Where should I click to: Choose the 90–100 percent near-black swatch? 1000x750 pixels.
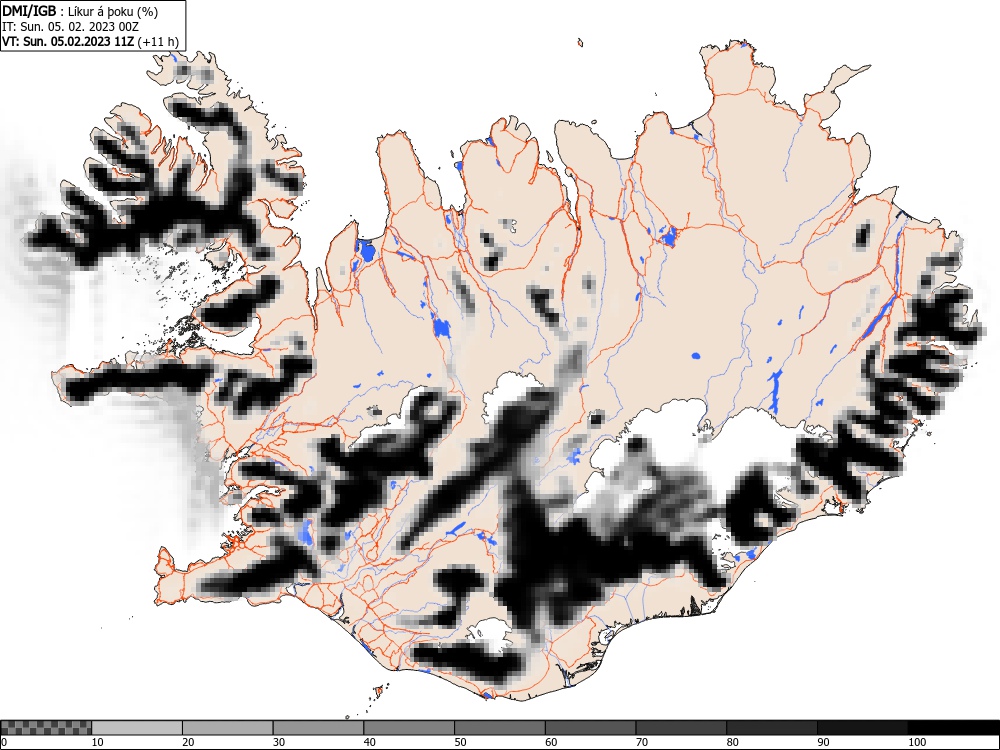tap(862, 728)
